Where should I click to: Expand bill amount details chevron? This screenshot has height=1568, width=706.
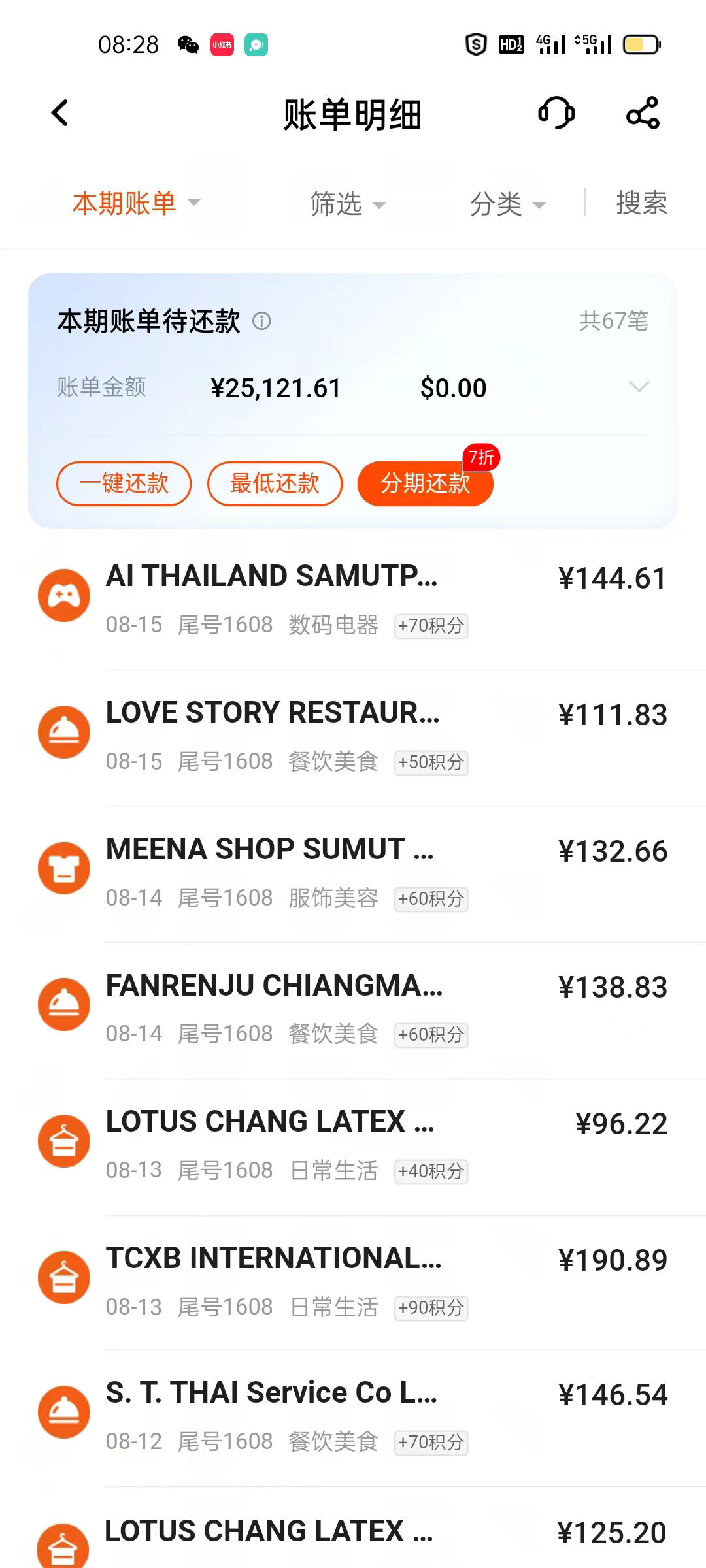[639, 386]
